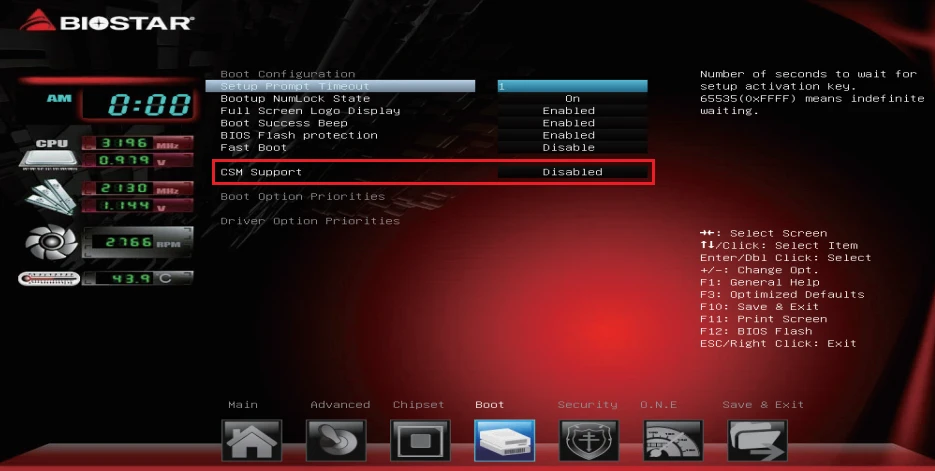Switch to the Security tab label
This screenshot has height=471, width=935.
click(587, 405)
